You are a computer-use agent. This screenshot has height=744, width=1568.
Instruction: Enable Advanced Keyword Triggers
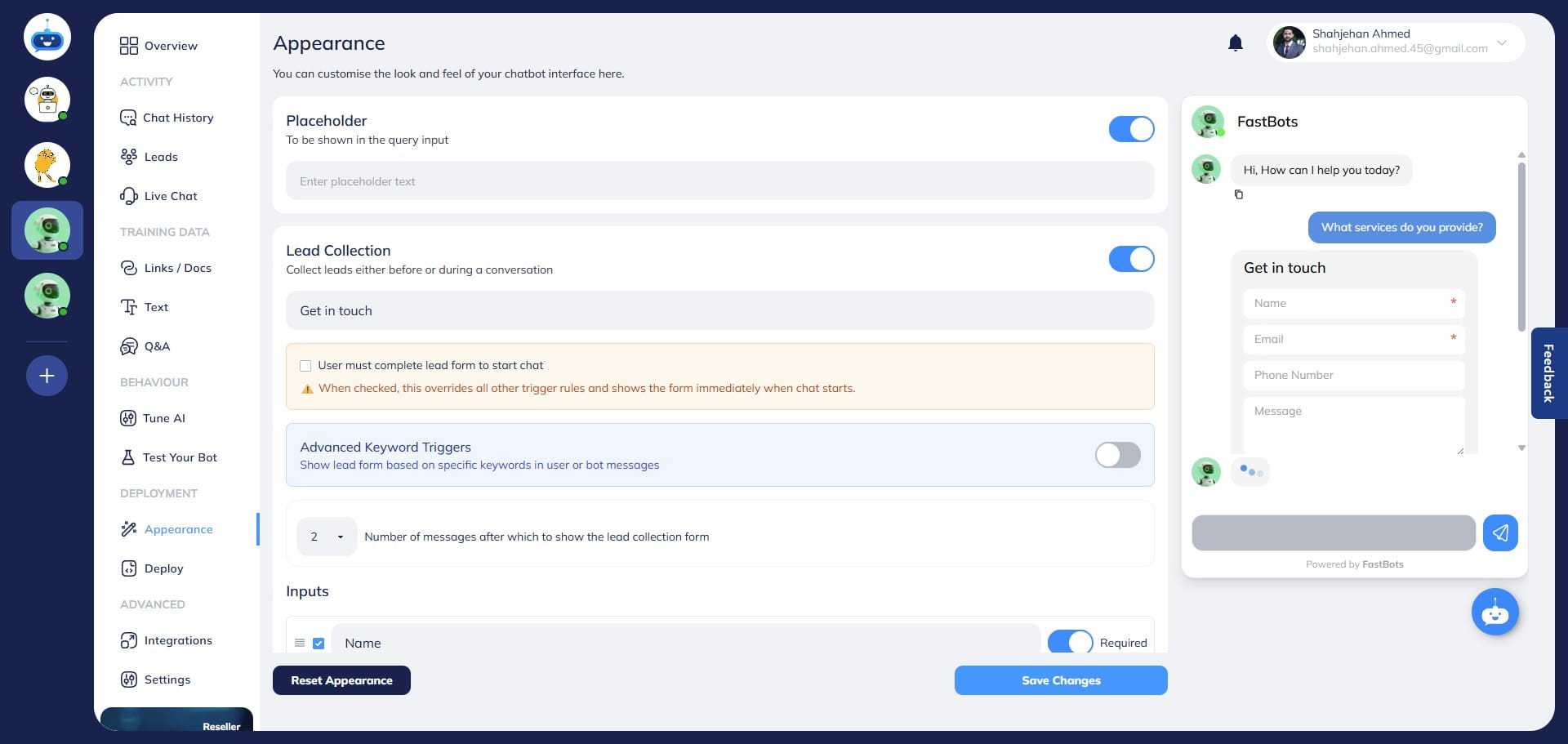click(x=1117, y=455)
